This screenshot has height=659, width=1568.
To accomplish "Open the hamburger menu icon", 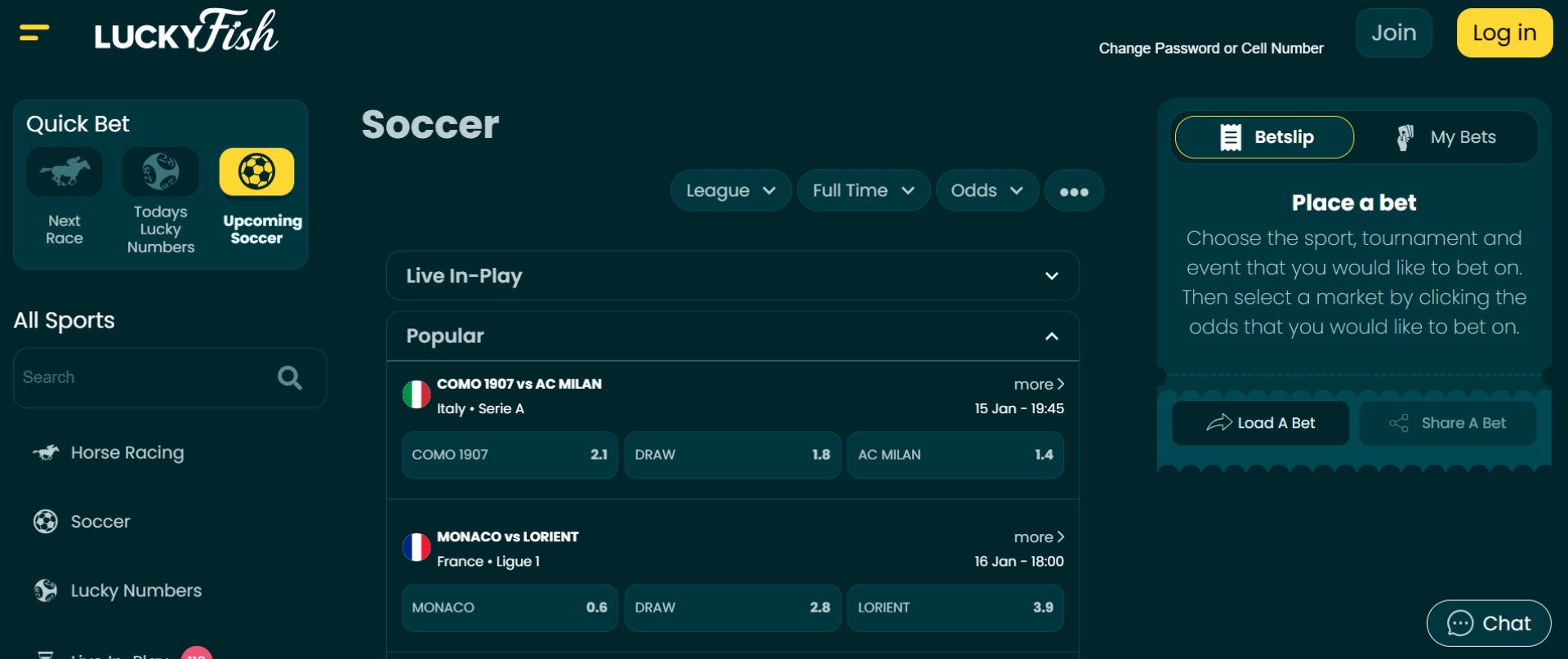I will point(34,33).
